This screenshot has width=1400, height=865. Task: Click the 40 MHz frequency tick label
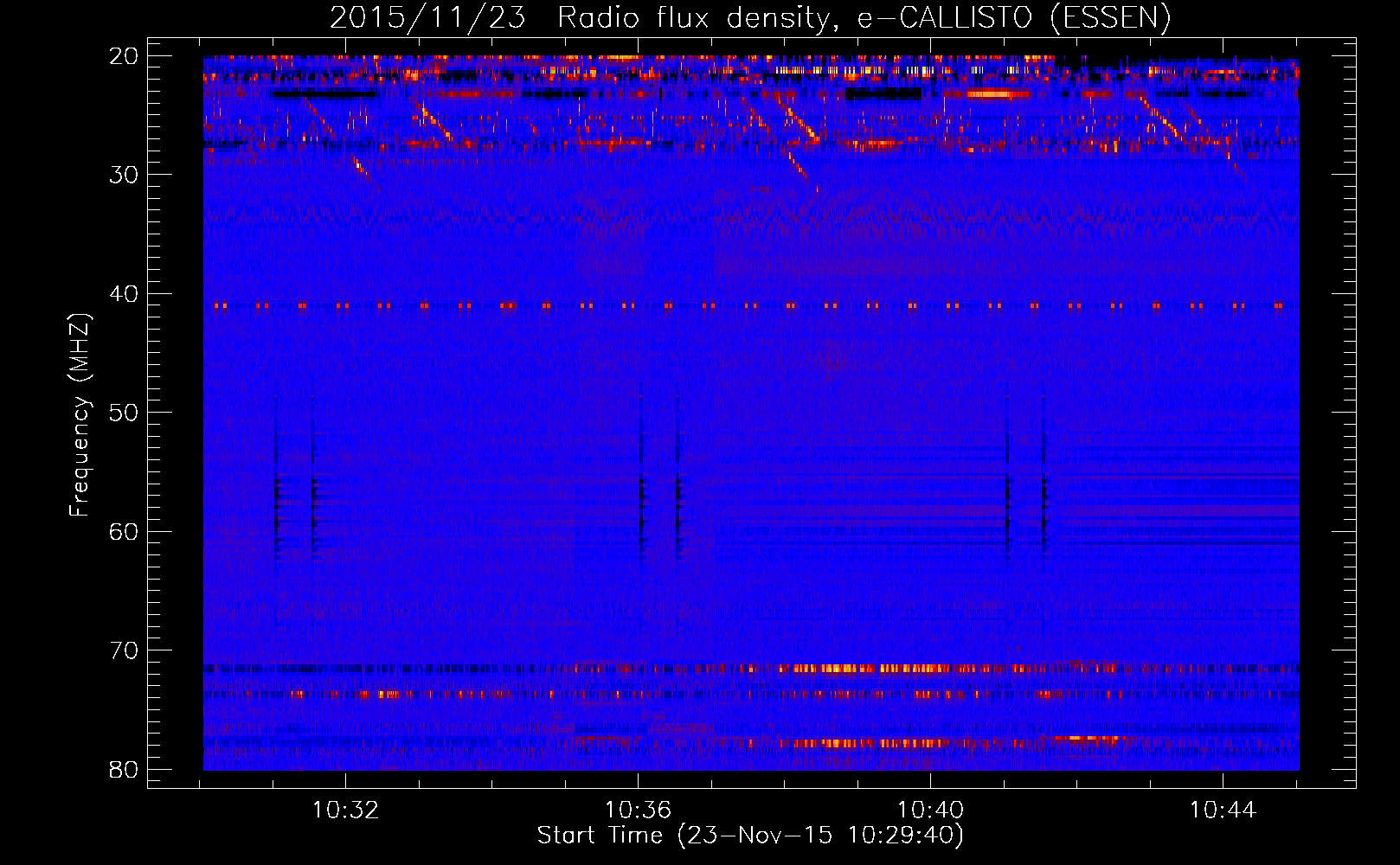125,294
